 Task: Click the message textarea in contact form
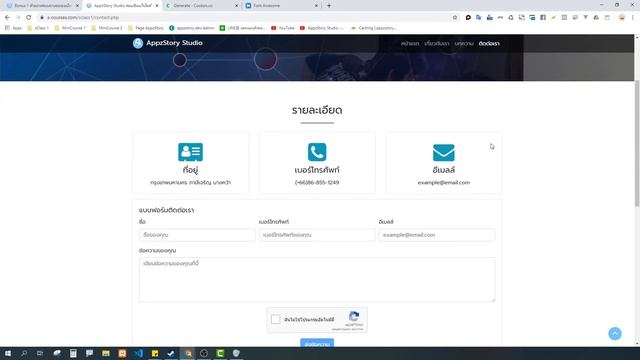(317, 280)
